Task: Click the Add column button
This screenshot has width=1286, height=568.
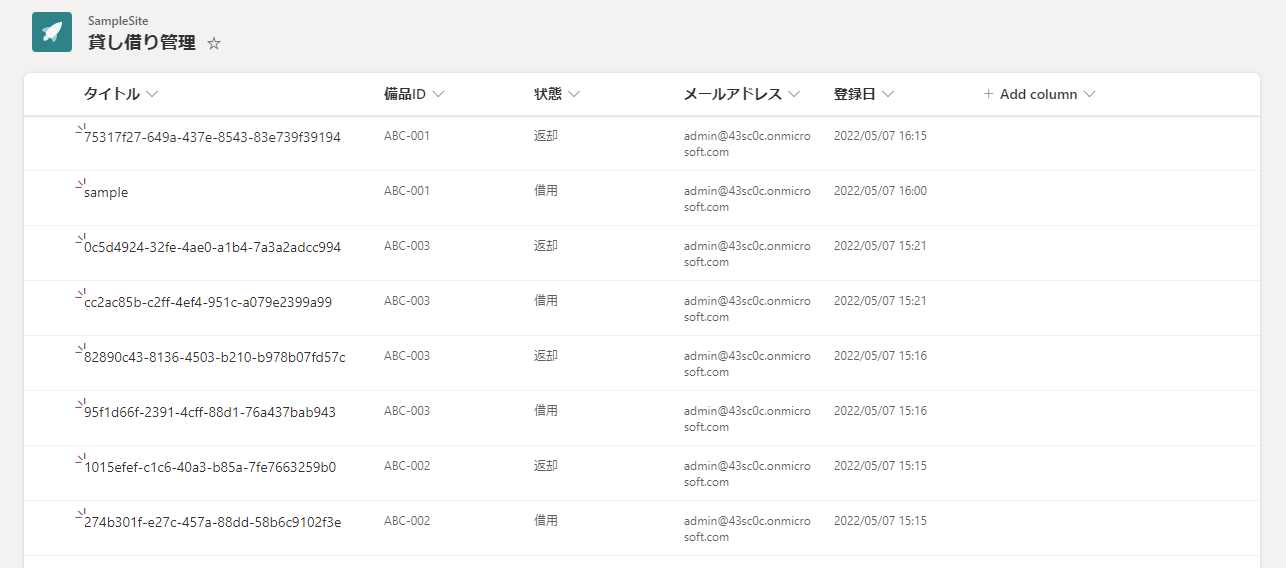Action: (x=1040, y=94)
